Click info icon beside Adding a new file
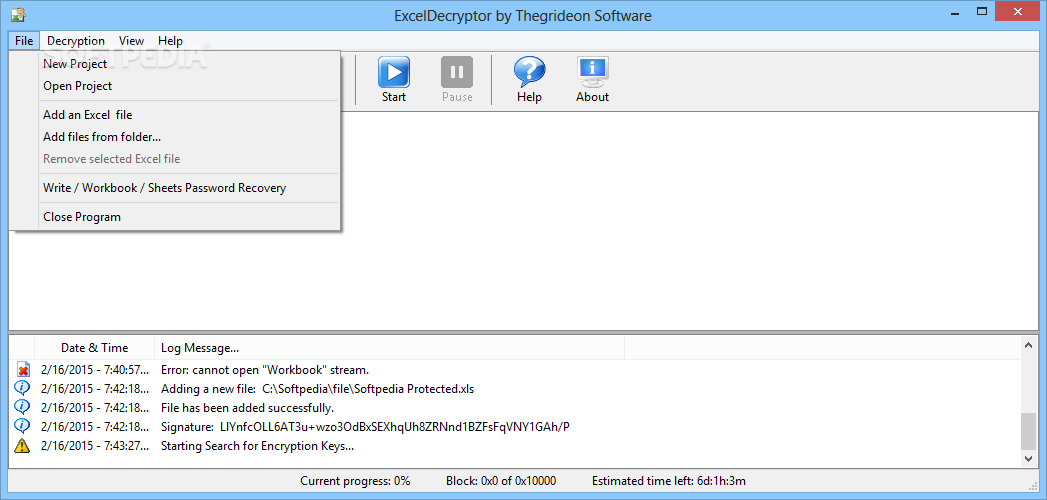 [x=22, y=388]
